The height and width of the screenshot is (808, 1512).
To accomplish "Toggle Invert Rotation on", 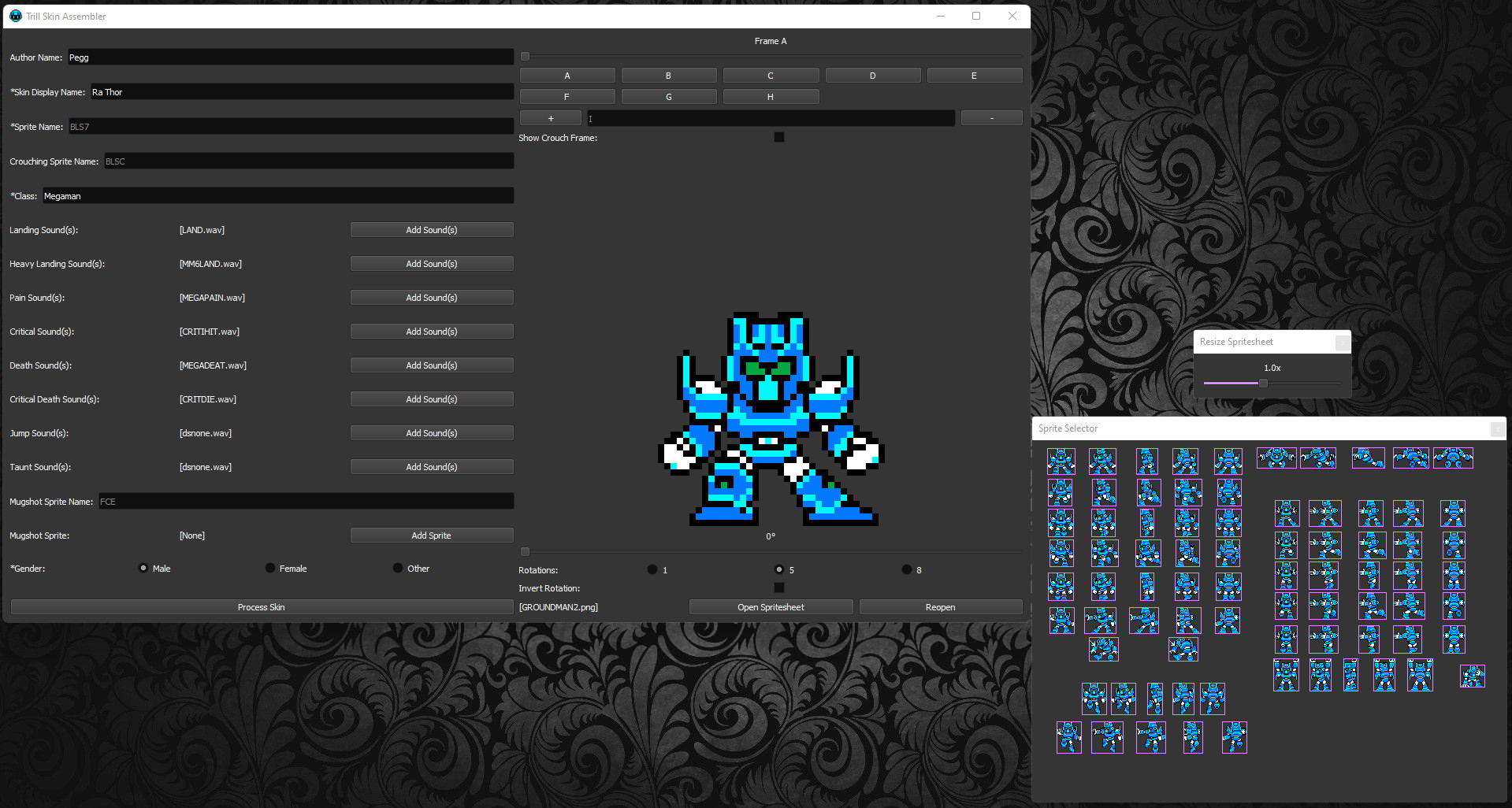I will 778,587.
